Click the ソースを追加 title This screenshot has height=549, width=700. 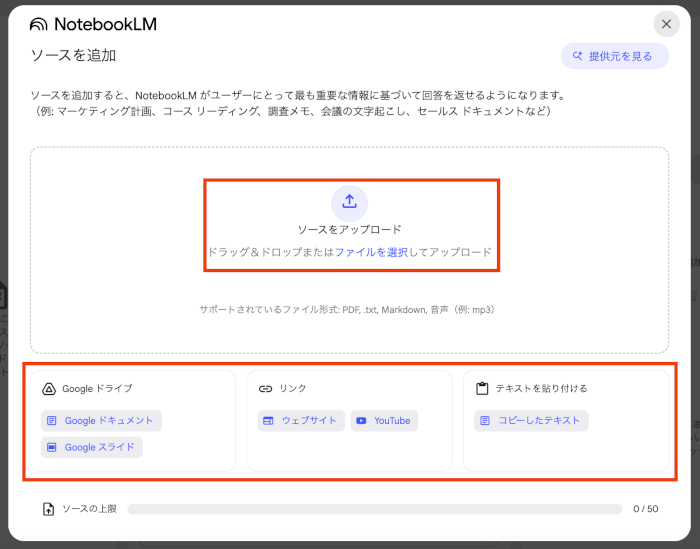[x=74, y=55]
